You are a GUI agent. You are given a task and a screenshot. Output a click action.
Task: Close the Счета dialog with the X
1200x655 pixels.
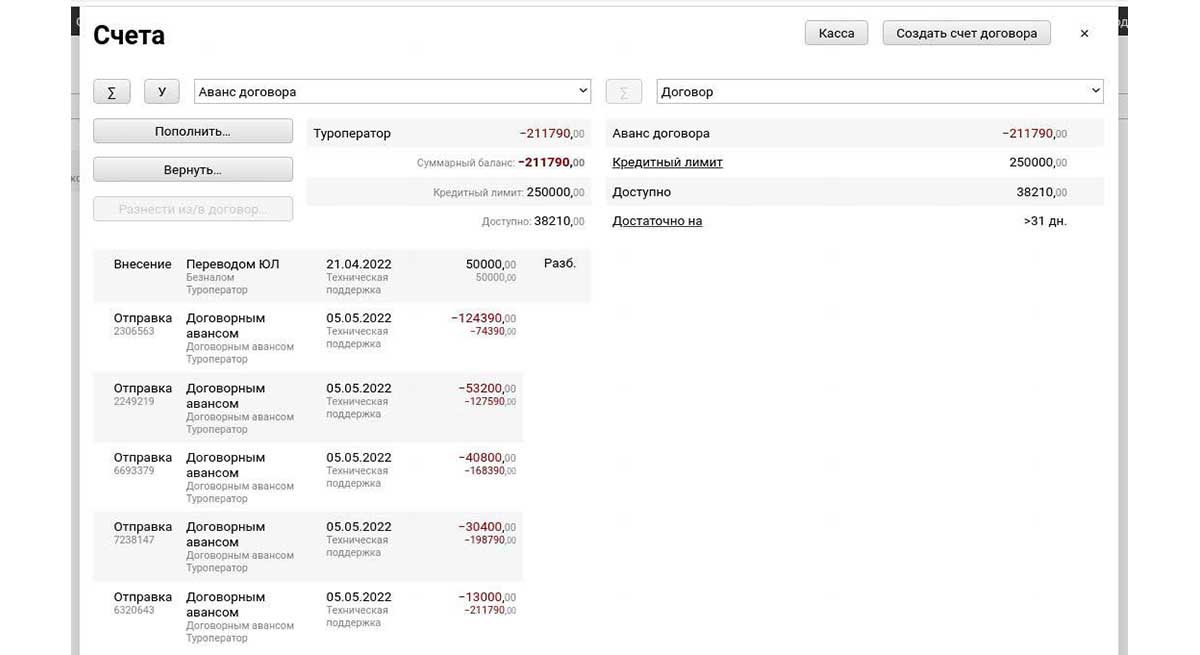(1084, 33)
